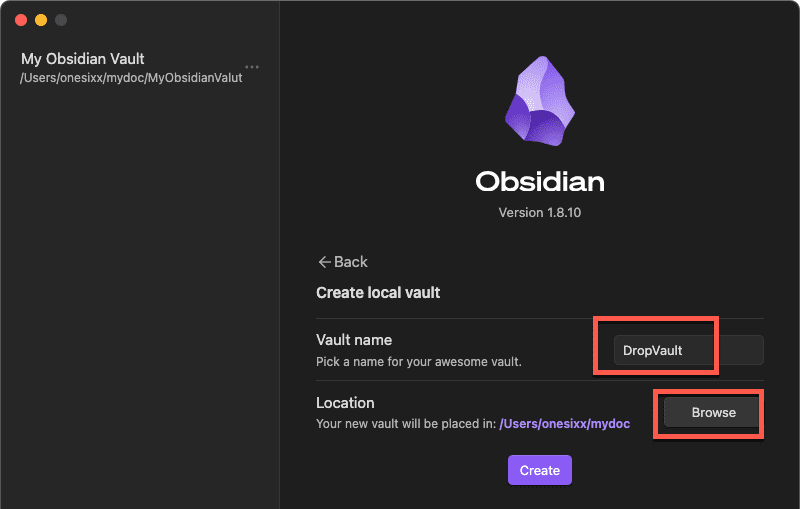Click the gray zoom window button
This screenshot has height=509, width=800.
click(61, 20)
